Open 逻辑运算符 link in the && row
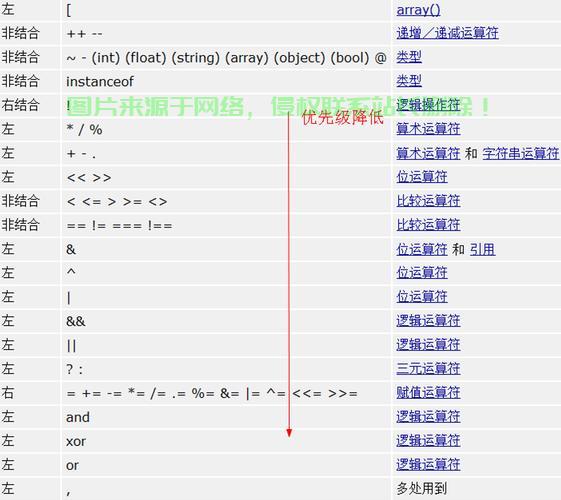Screen dimensions: 561x500 pyautogui.click(x=428, y=321)
